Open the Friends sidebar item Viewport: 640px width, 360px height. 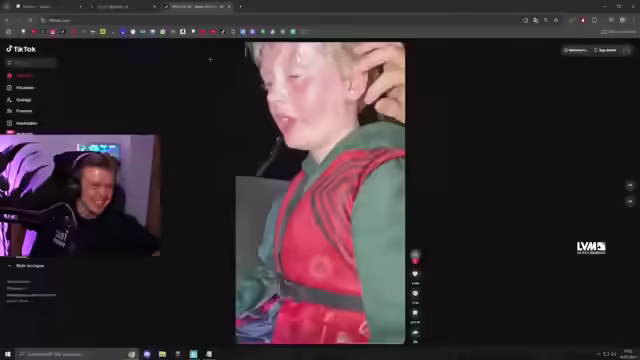click(19, 111)
